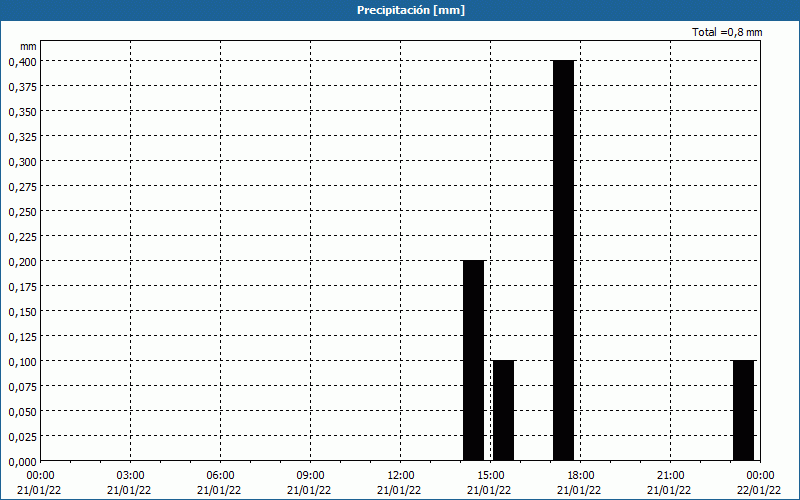This screenshot has width=800, height=500.
Task: Click the 0,075 y-axis label
Action: (x=22, y=387)
